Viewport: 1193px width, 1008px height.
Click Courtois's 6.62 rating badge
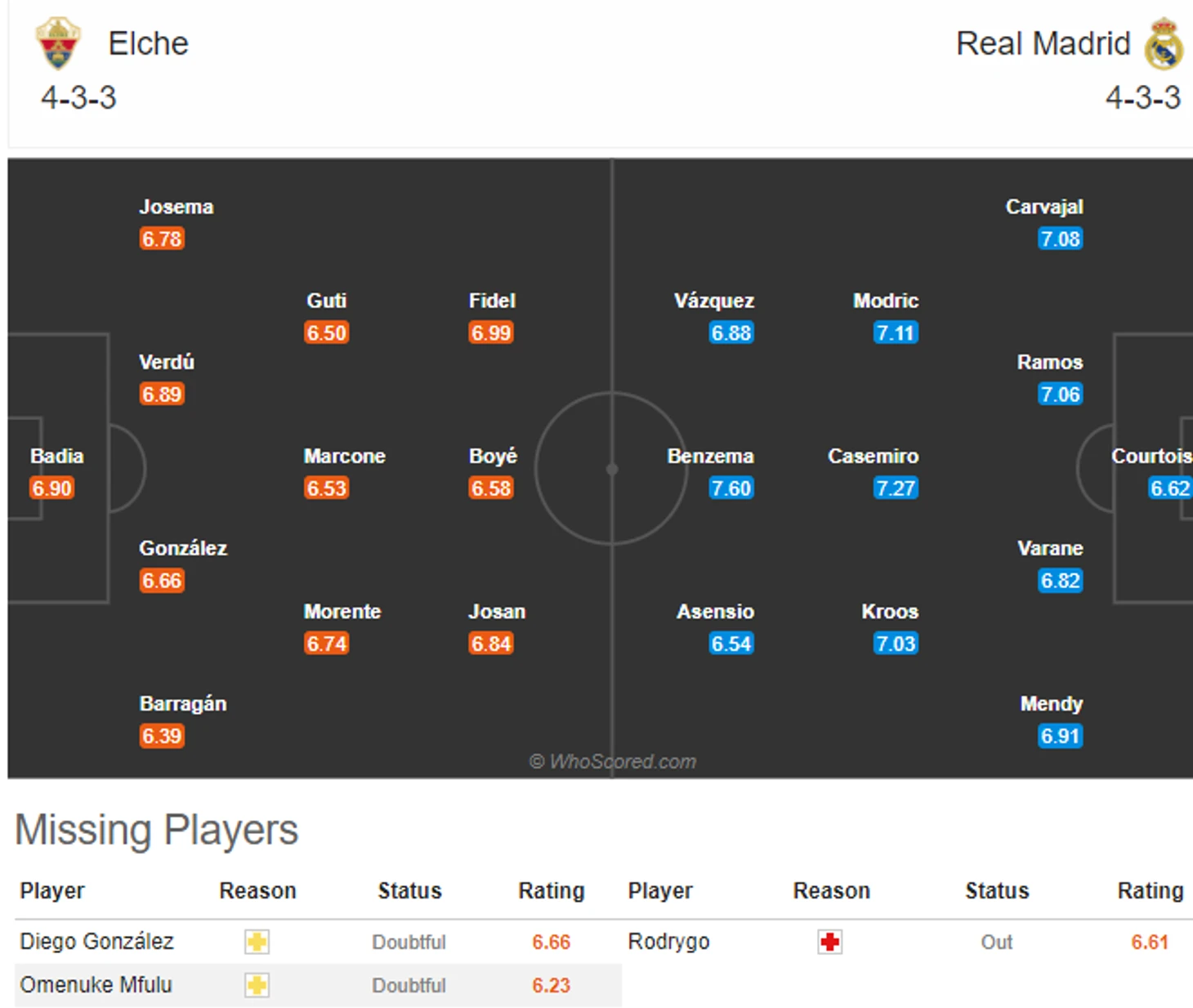tap(1170, 488)
